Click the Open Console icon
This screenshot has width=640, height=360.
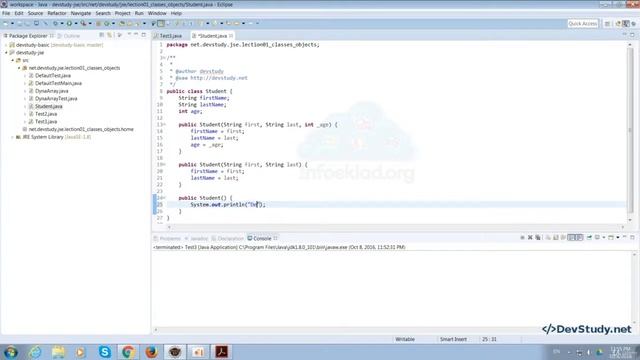[x=611, y=238]
